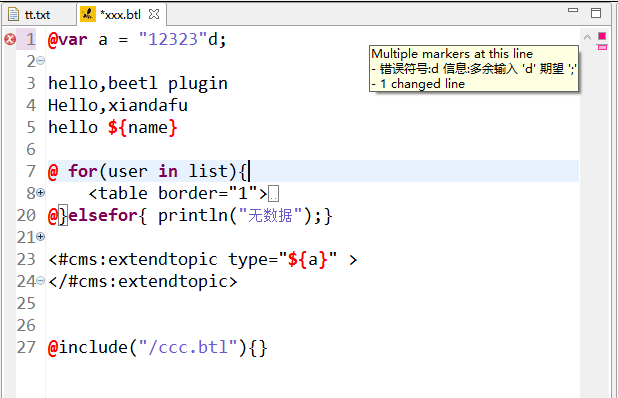Image resolution: width=618 pixels, height=398 pixels.
Task: Click line number 27 in the gutter
Action: pyautogui.click(x=26, y=348)
